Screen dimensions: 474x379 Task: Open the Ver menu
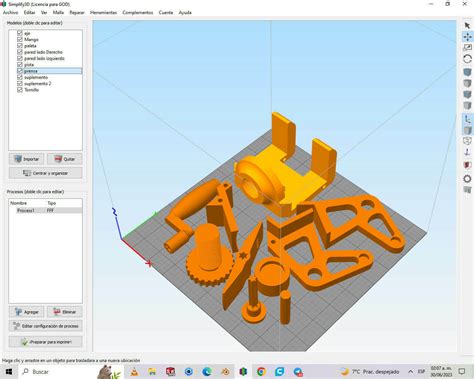pos(44,12)
